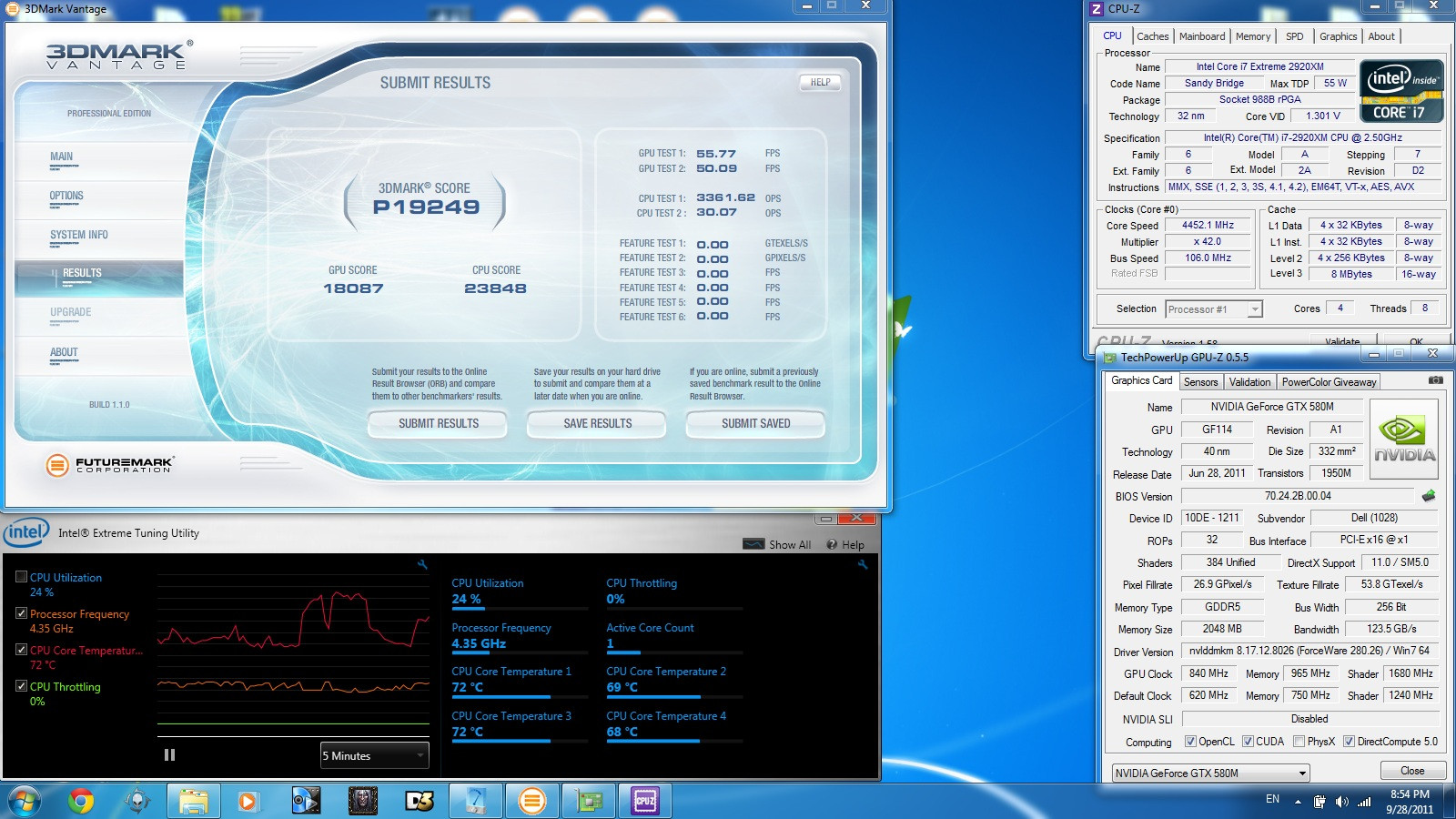The image size is (1456, 819).
Task: Click Close button in GPU-Z
Action: (1412, 771)
